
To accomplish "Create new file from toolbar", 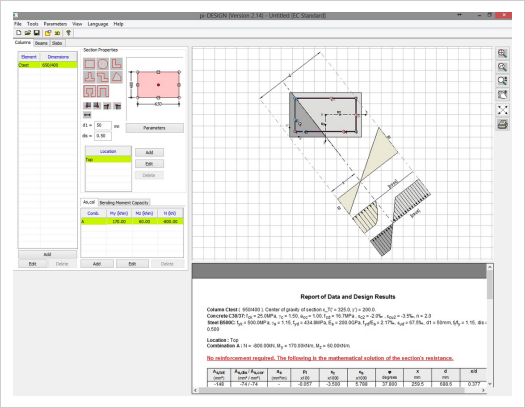I will [18, 33].
